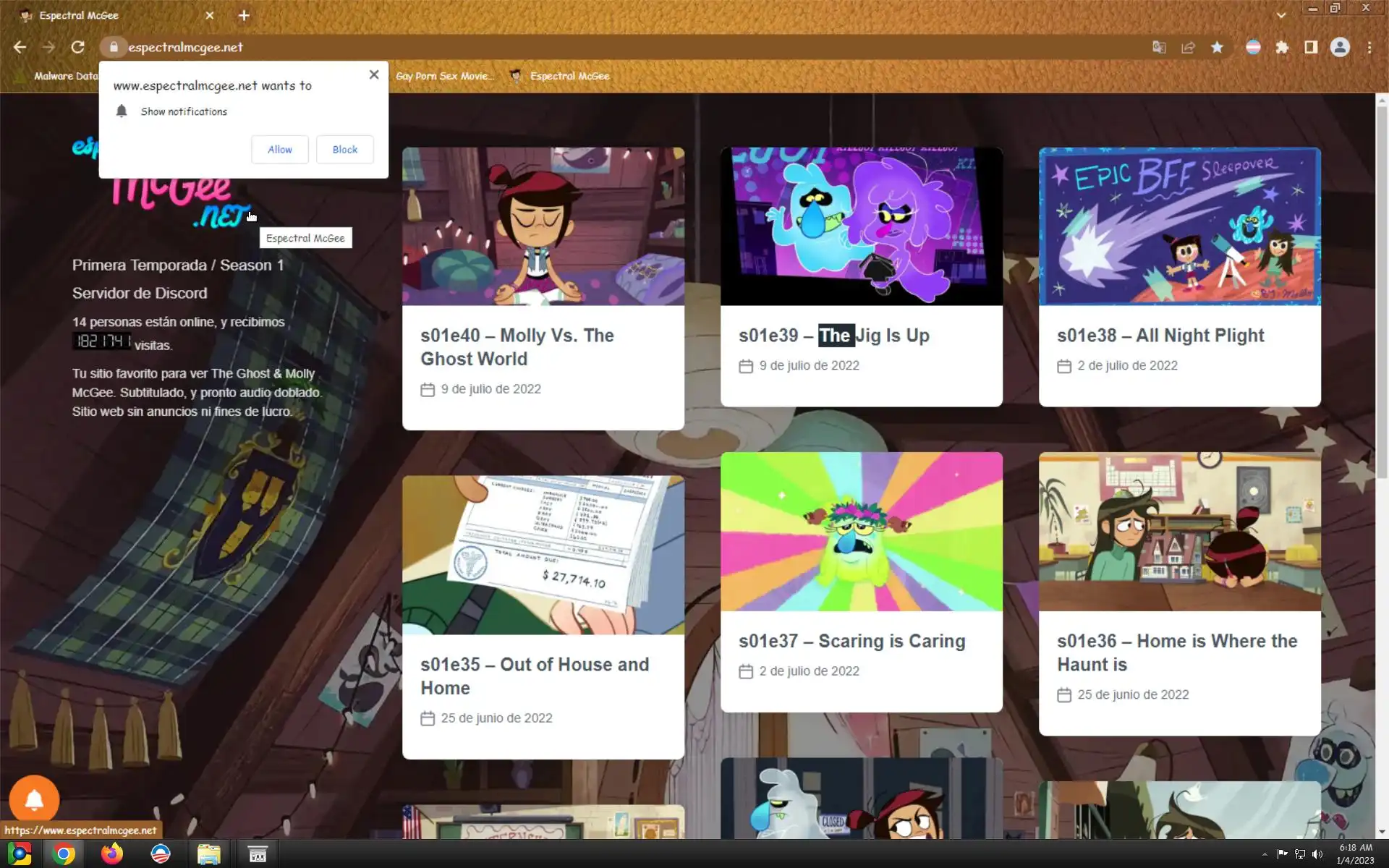Open the Servidor de Discord link
The width and height of the screenshot is (1389, 868).
[x=140, y=293]
